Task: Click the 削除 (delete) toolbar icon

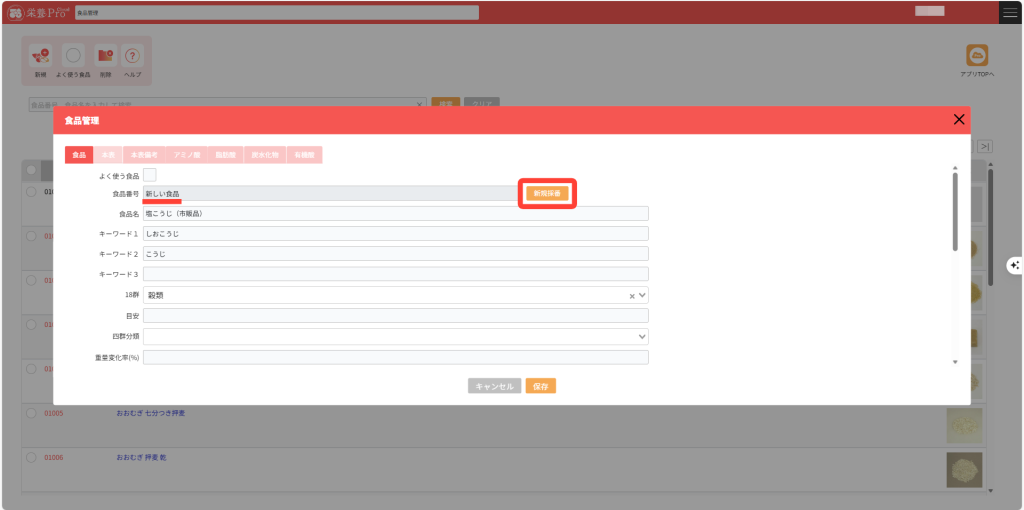Action: pyautogui.click(x=104, y=57)
